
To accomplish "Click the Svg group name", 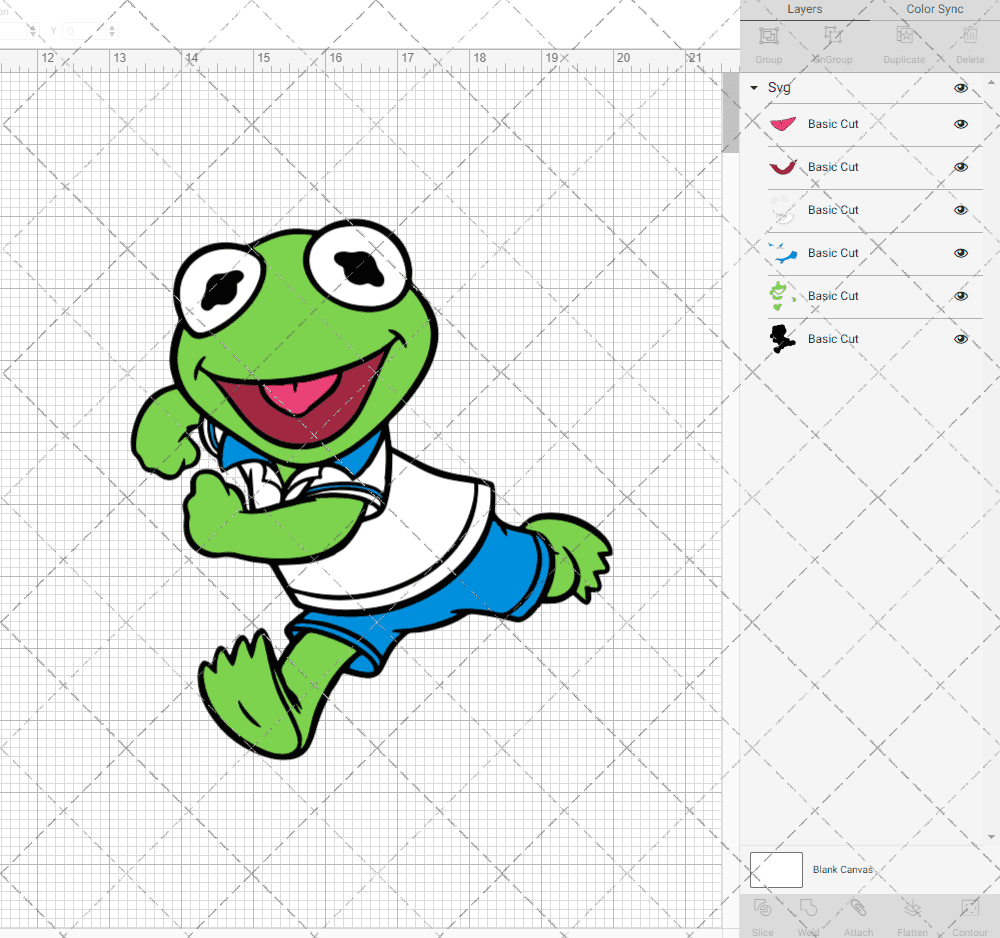I will pyautogui.click(x=779, y=87).
